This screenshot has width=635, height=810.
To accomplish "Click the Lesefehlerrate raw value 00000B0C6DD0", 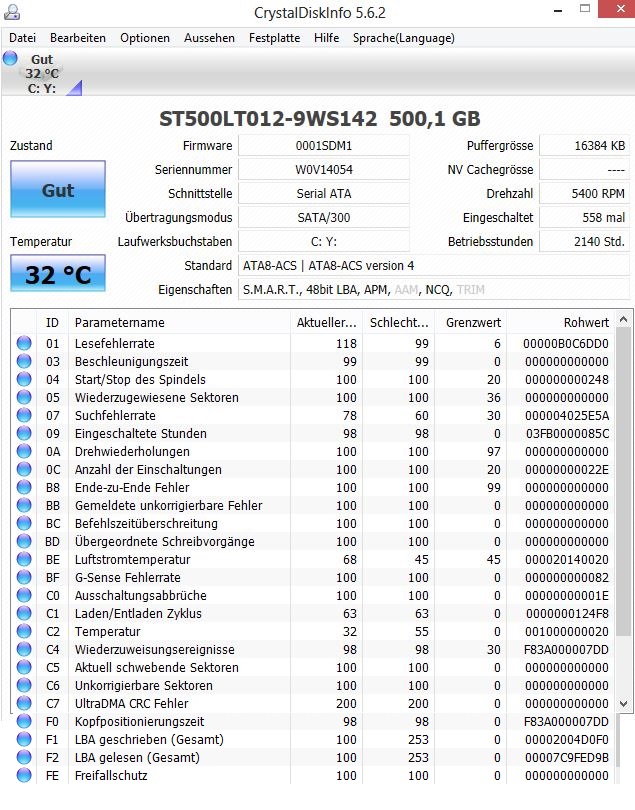I will point(566,344).
